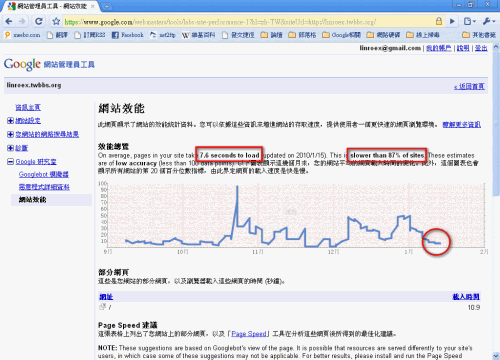Click the linroex@gmail.com account text
The width and height of the screenshot is (500, 360).
point(390,48)
